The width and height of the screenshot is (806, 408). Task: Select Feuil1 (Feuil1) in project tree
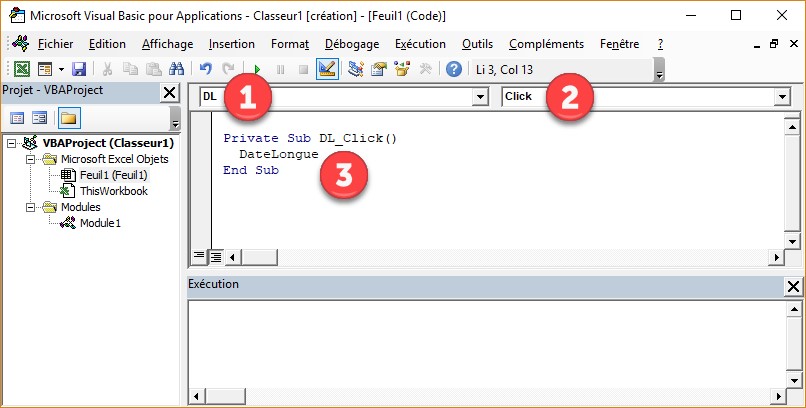click(114, 175)
